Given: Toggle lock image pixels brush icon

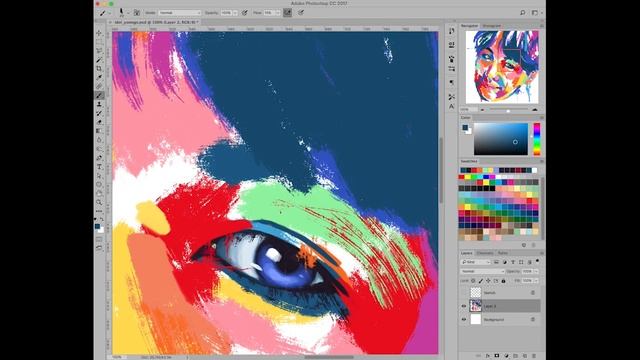Looking at the screenshot, I should (x=481, y=281).
